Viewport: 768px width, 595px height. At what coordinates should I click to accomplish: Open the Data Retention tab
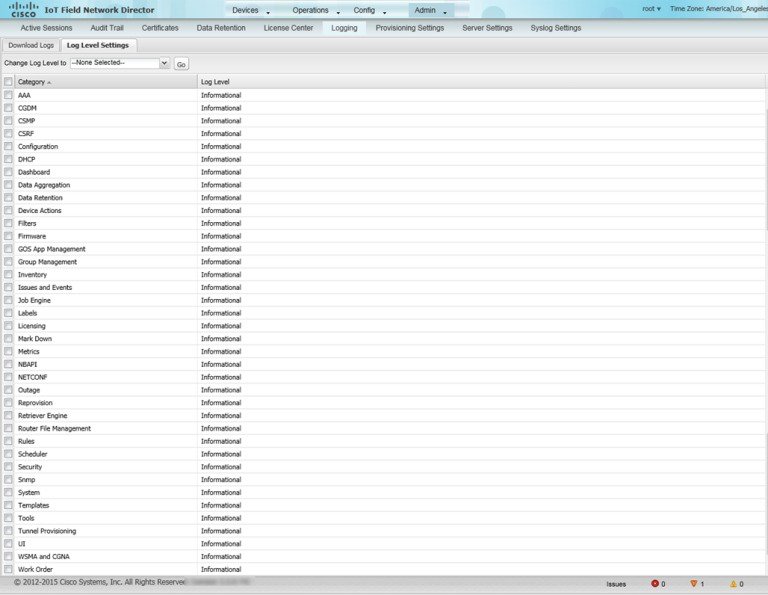(221, 28)
